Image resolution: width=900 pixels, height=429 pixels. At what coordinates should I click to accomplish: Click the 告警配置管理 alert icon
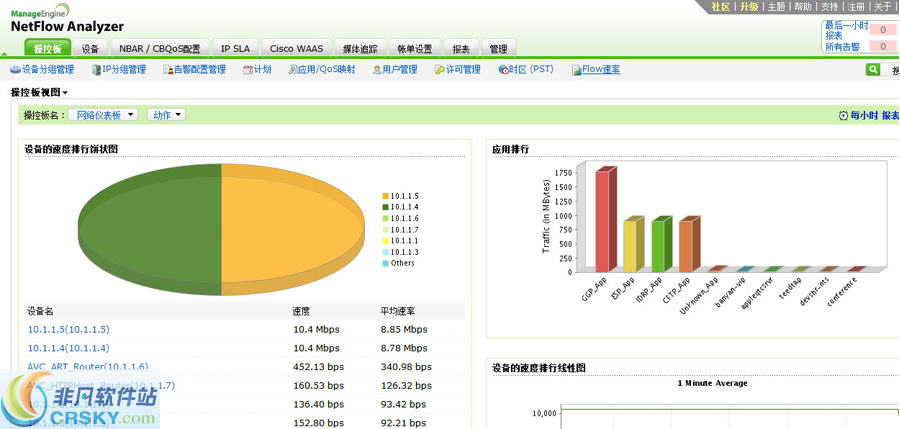pos(168,69)
